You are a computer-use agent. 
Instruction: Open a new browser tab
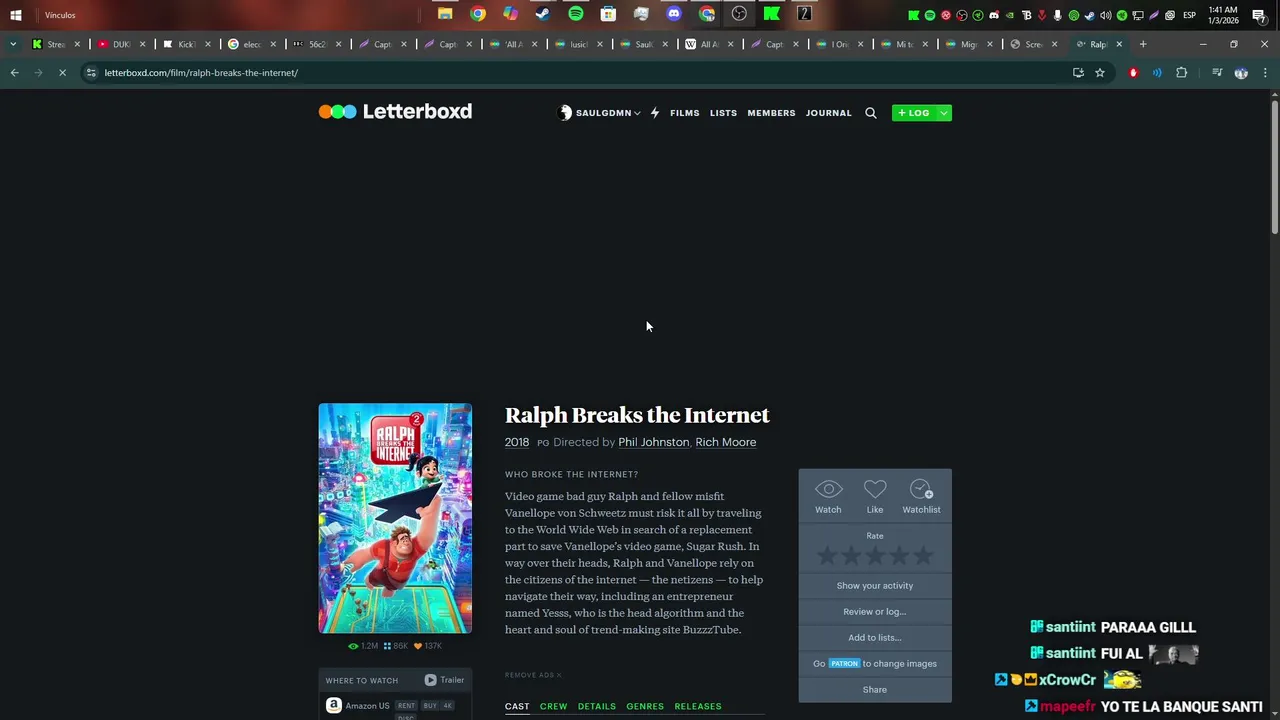(x=1143, y=44)
